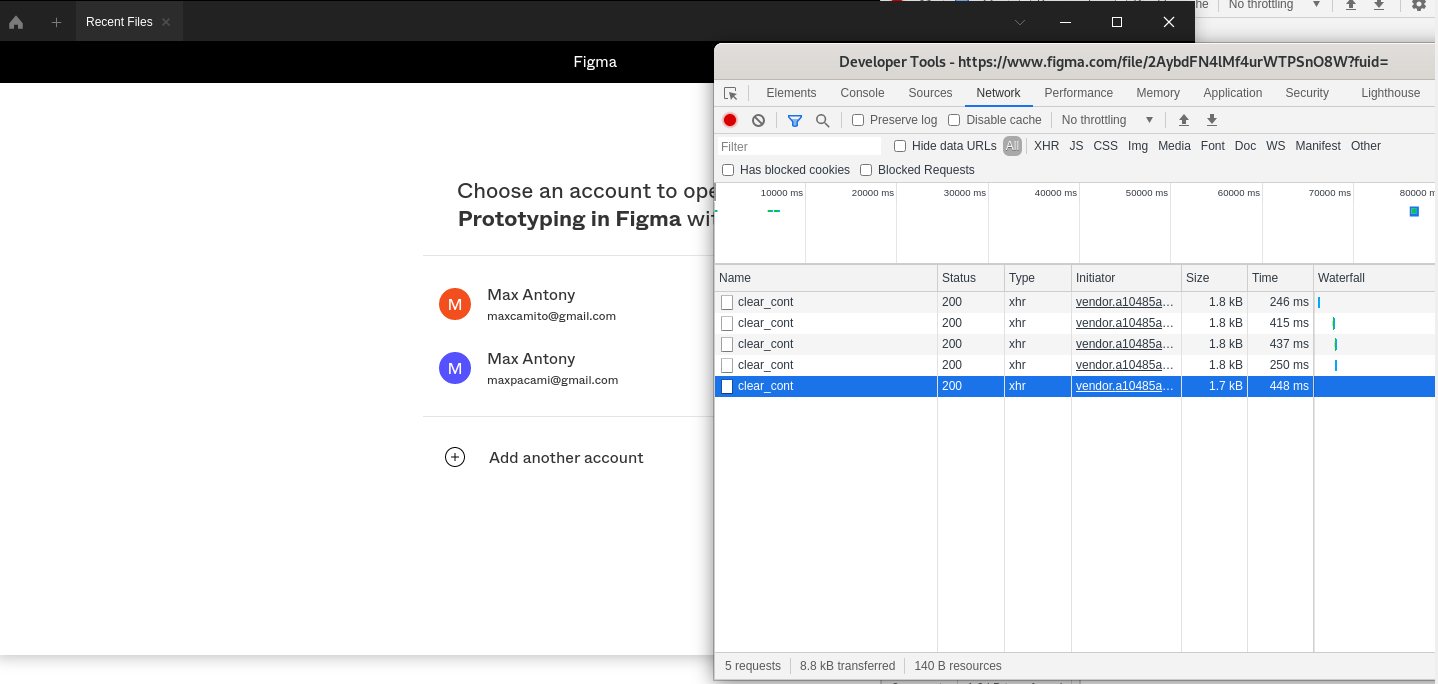This screenshot has height=684, width=1438.
Task: Check Hide data URLs option
Action: [900, 146]
